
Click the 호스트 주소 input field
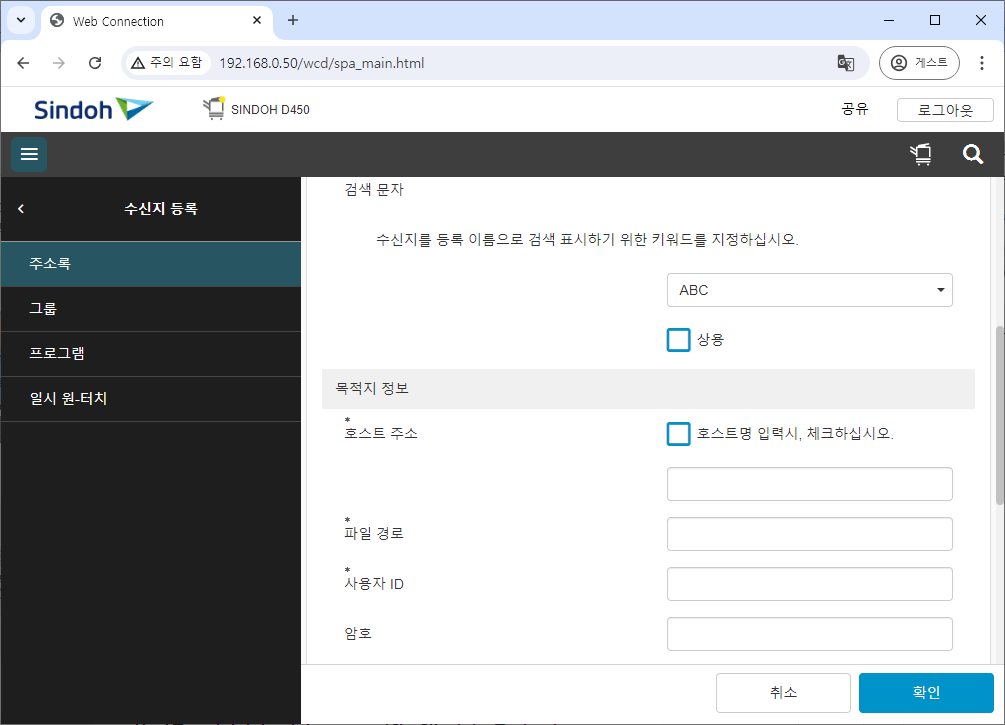tap(810, 484)
